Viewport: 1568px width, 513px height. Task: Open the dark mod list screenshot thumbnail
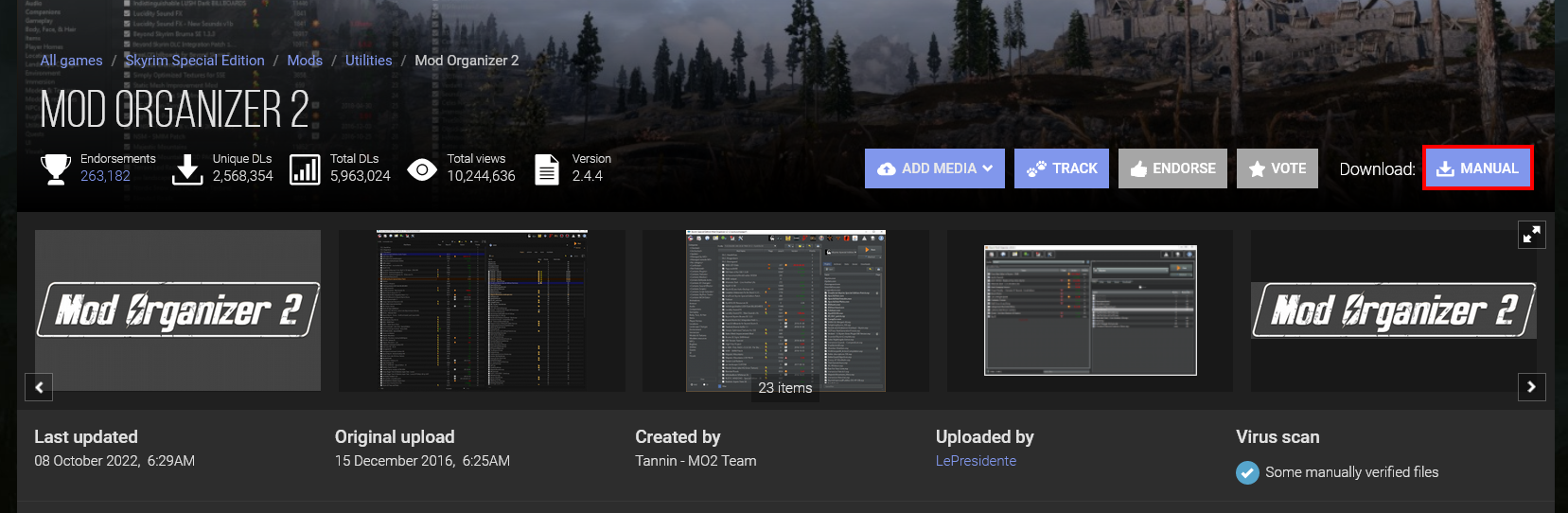coord(483,310)
